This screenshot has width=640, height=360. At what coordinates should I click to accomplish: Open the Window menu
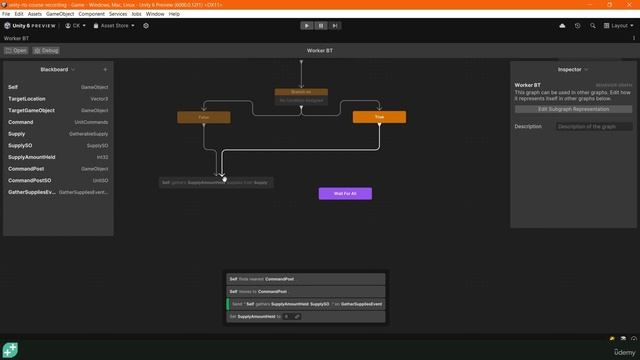pyautogui.click(x=155, y=14)
